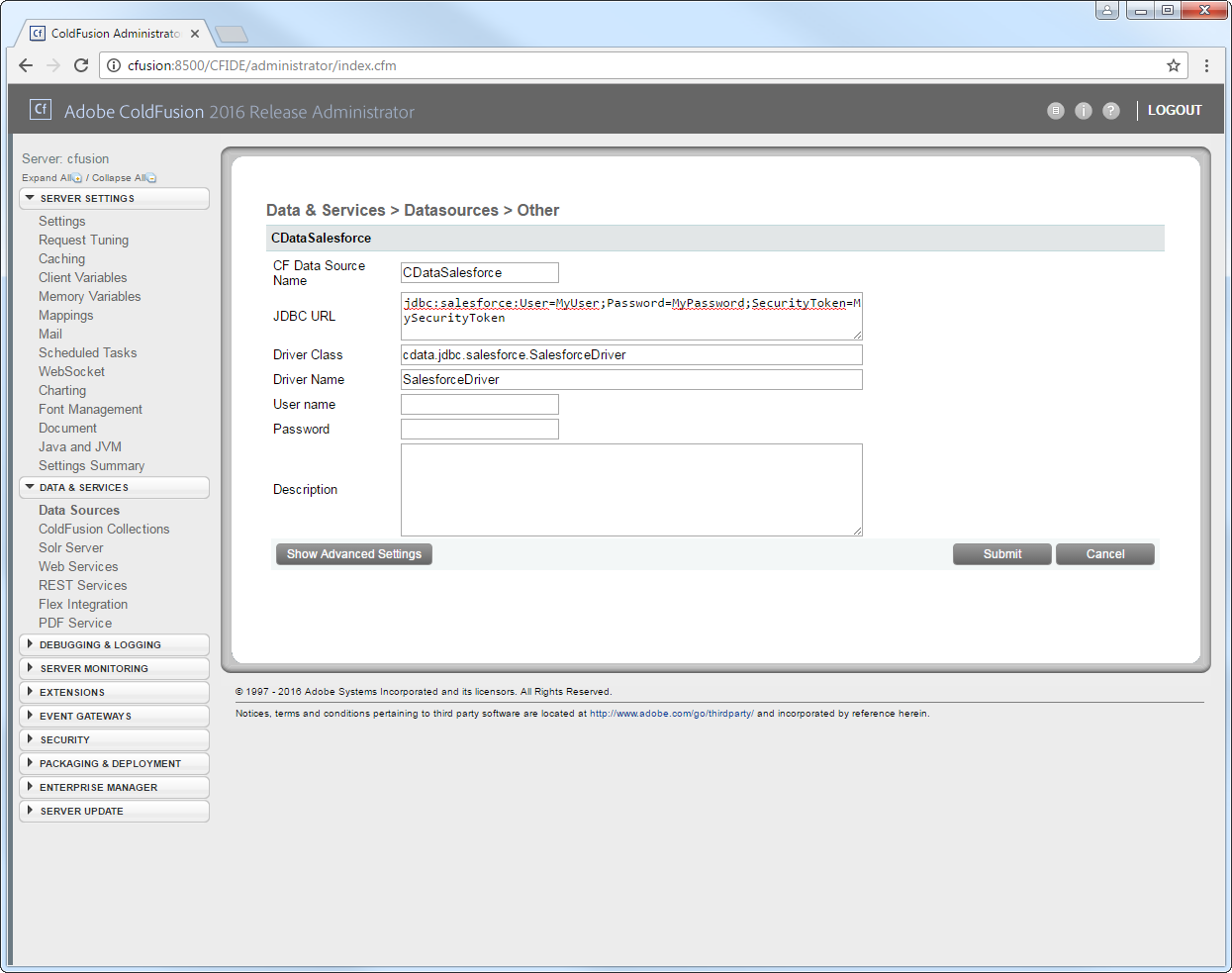Click the ColdFusion Cf logo icon

coord(40,110)
